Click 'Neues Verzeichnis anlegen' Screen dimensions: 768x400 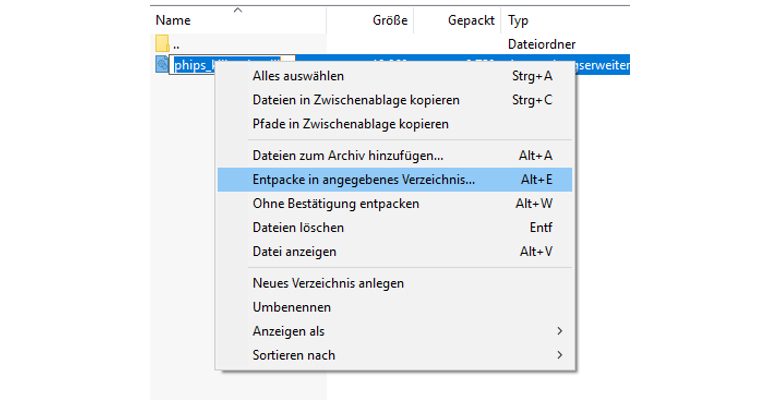coord(328,283)
